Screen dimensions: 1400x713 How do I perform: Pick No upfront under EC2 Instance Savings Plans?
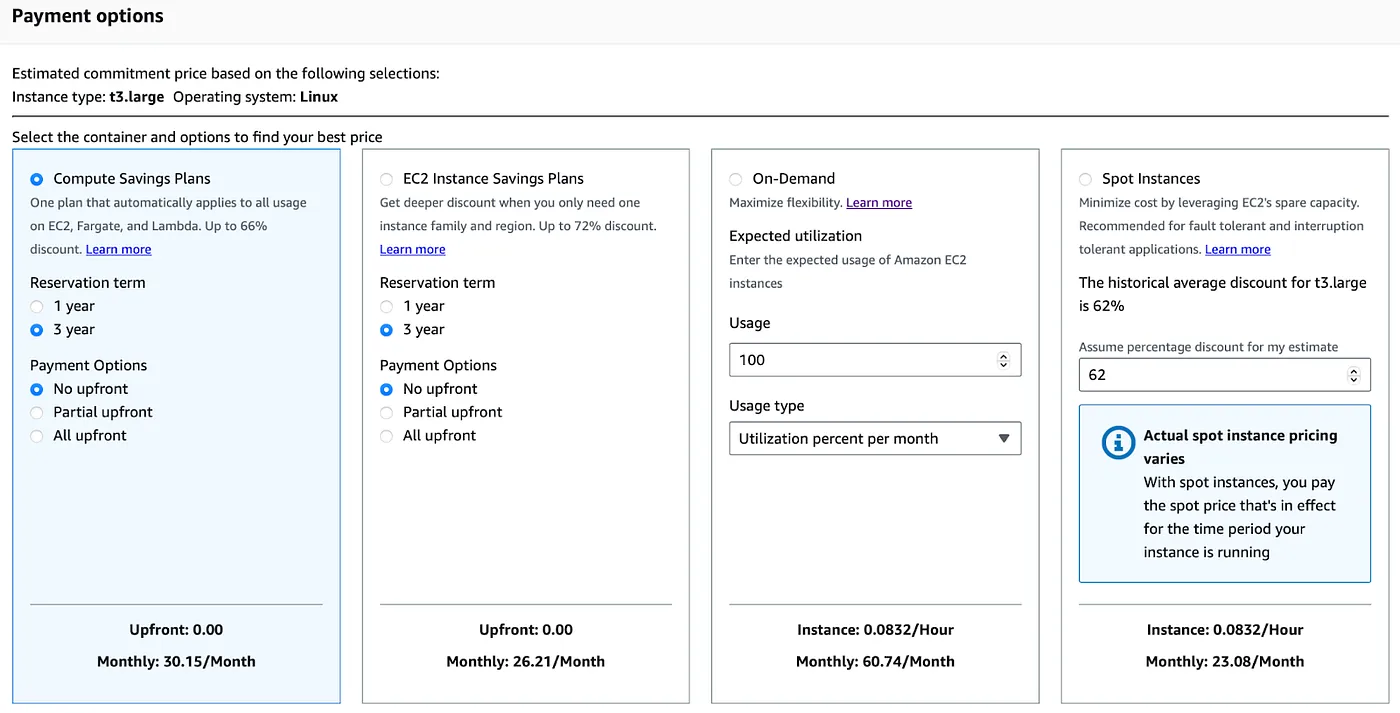386,389
